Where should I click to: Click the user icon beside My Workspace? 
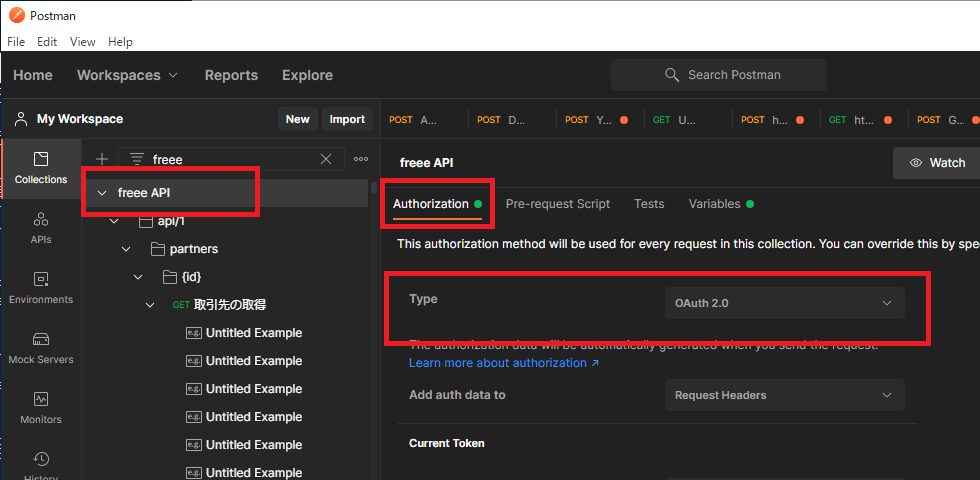pyautogui.click(x=21, y=119)
